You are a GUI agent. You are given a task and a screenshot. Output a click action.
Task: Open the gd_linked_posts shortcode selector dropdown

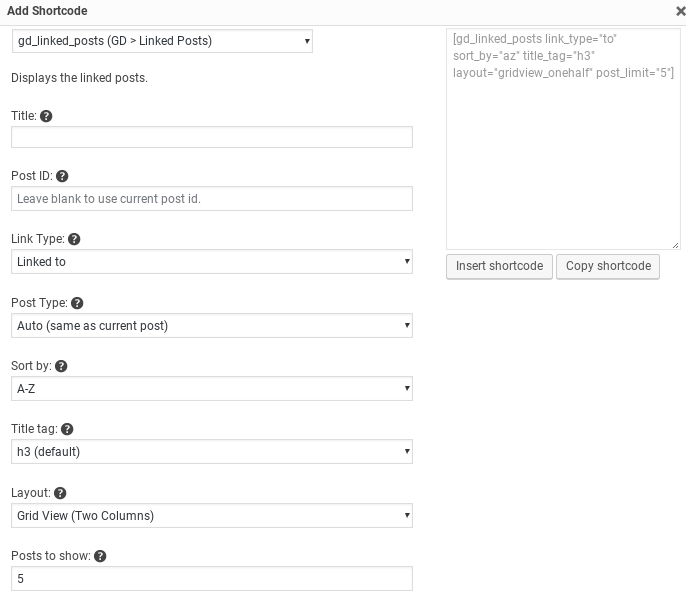point(162,41)
